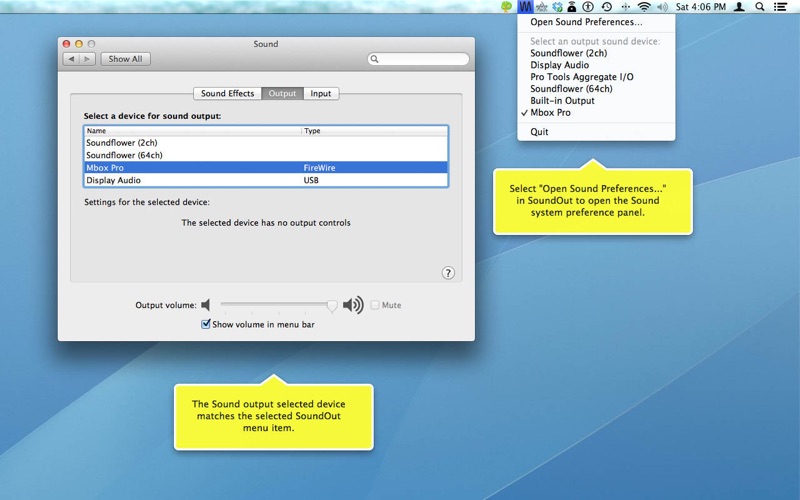Viewport: 800px width, 500px height.
Task: Click the help question mark button
Action: [448, 273]
